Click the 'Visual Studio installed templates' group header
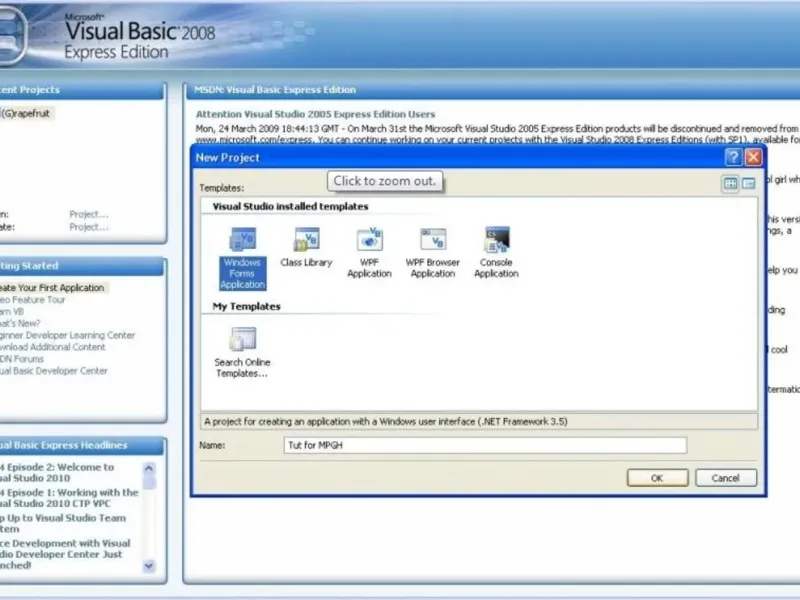The image size is (800, 600). 290,207
